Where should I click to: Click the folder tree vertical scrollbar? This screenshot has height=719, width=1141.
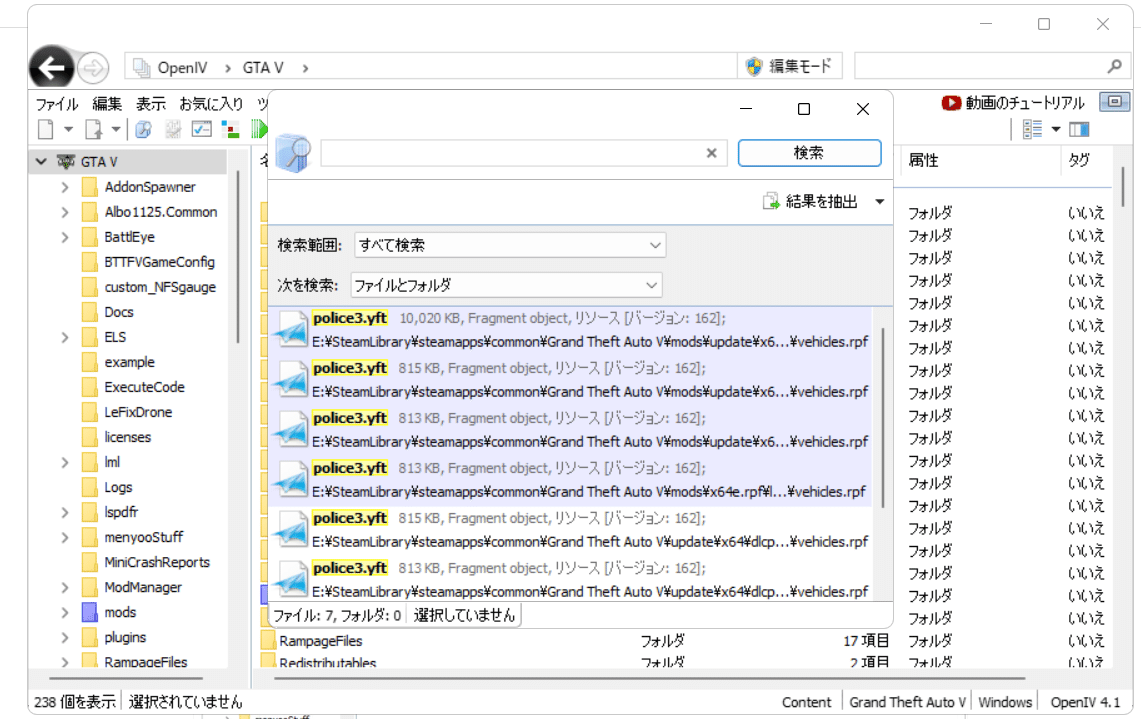[x=239, y=255]
